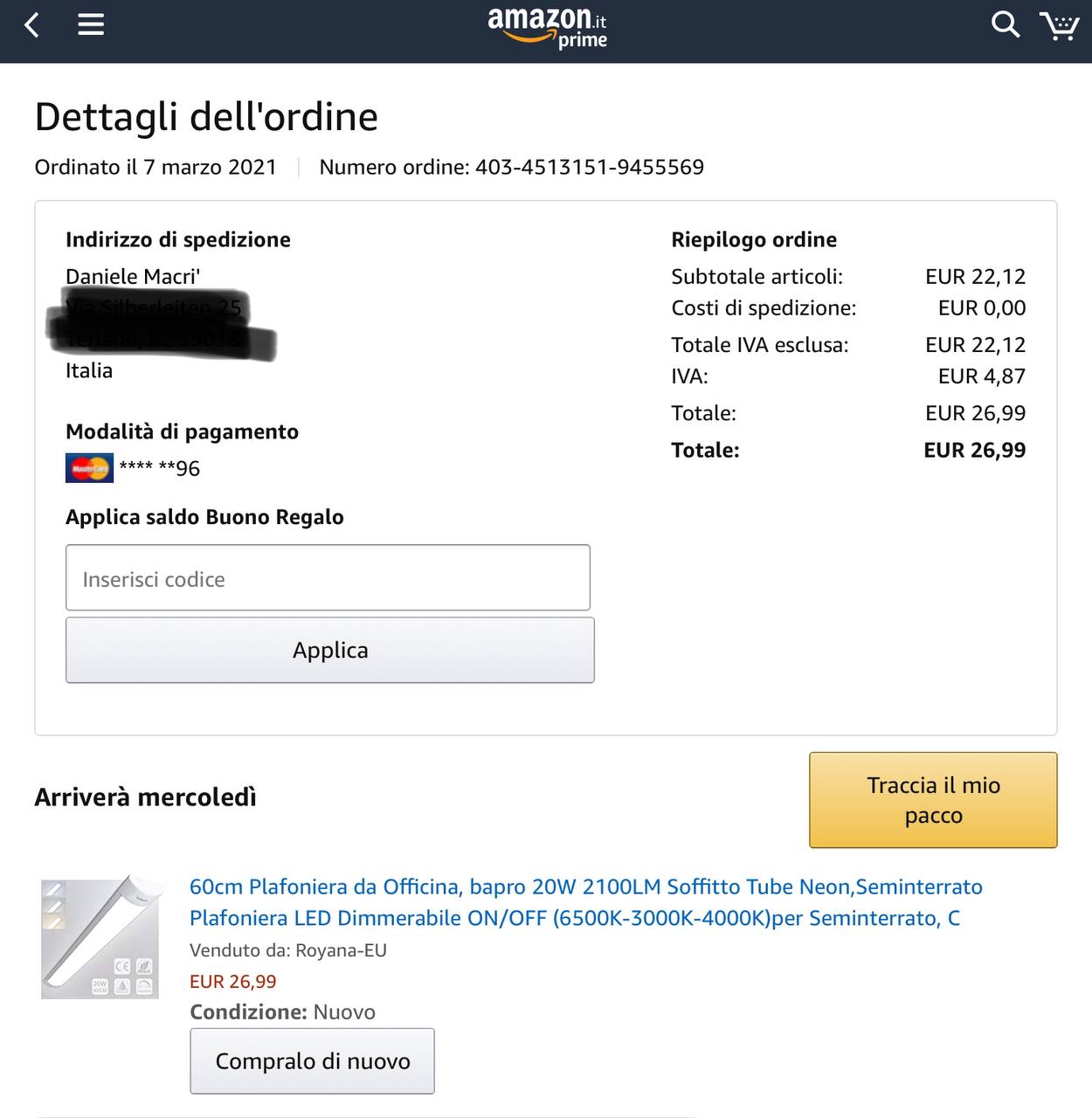Click the order number 403-4513151-9455569
The width and height of the screenshot is (1092, 1118).
(x=589, y=167)
